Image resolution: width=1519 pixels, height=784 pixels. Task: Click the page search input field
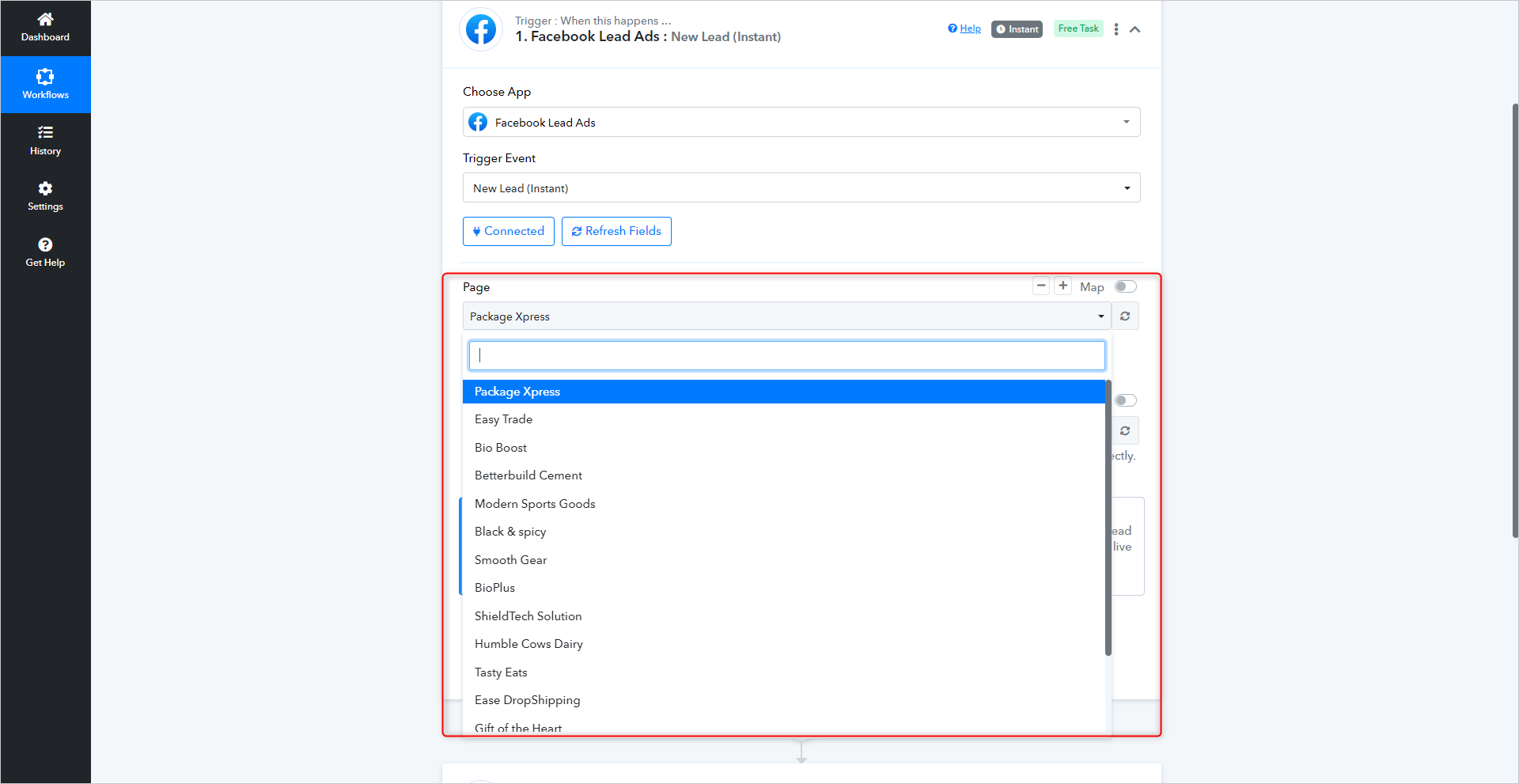(x=787, y=356)
